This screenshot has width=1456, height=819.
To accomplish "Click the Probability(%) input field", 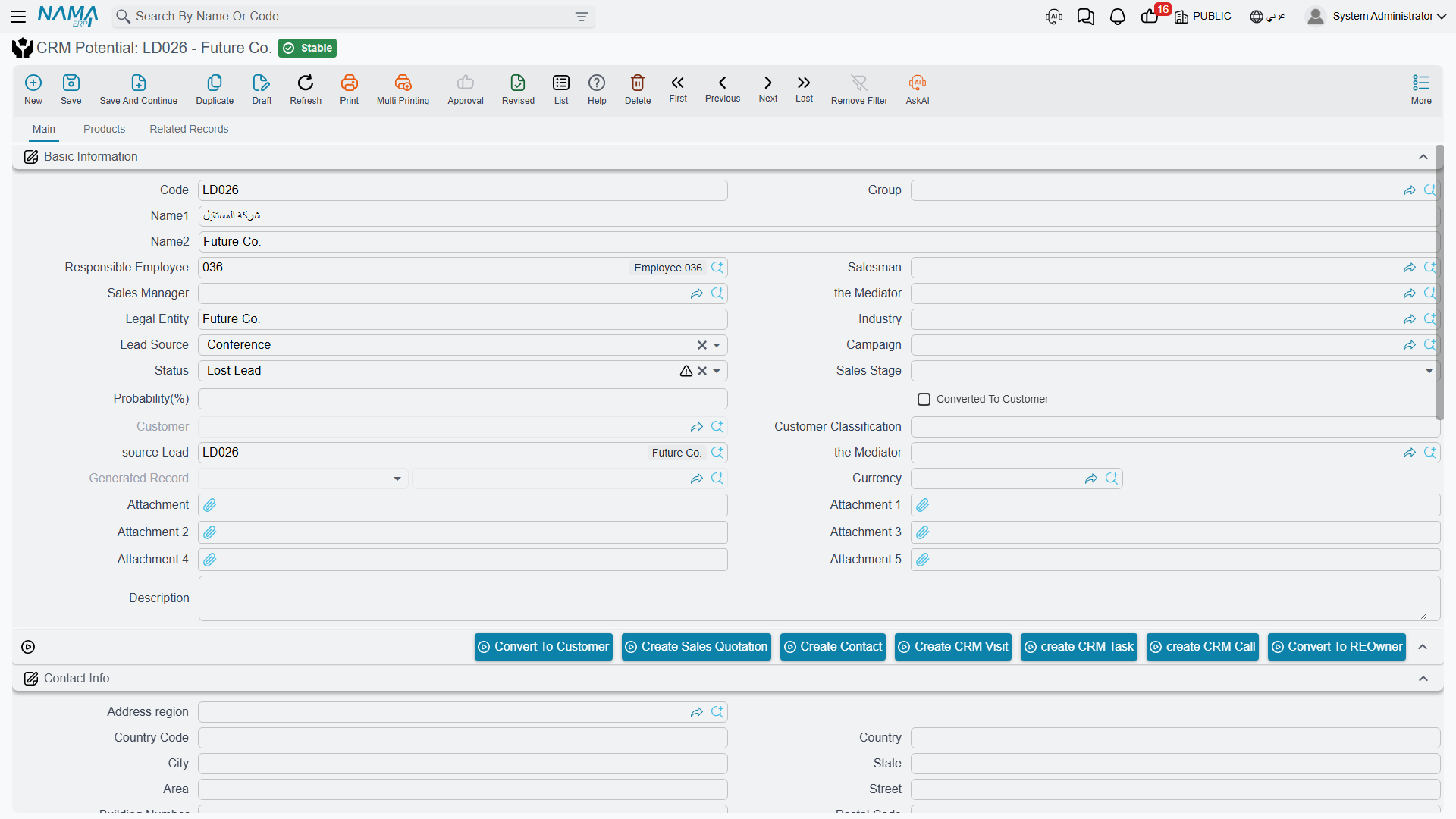I will (x=463, y=399).
